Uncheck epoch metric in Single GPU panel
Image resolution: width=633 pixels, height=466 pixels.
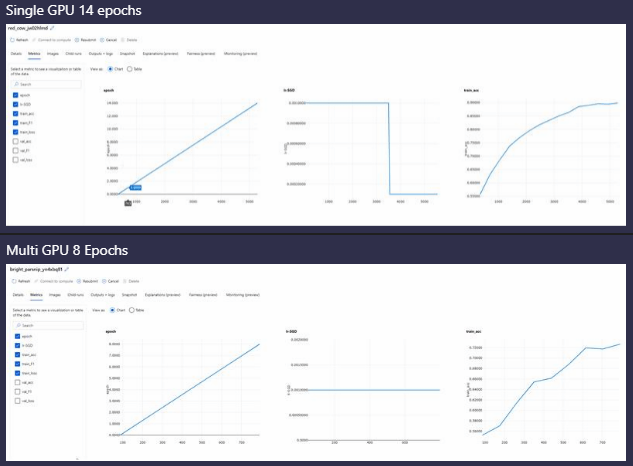click(15, 95)
